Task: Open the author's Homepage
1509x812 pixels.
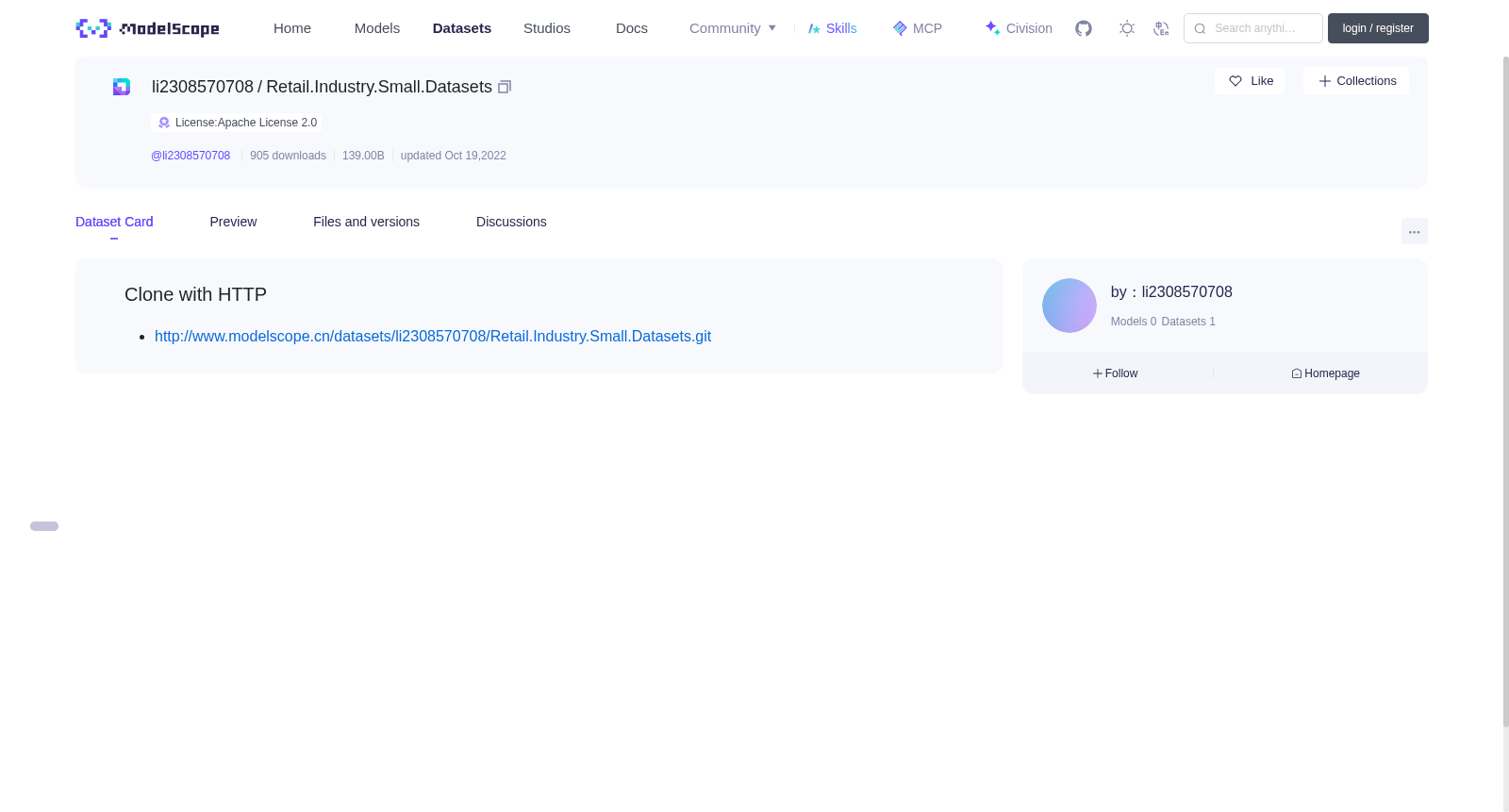Action: click(x=1325, y=373)
